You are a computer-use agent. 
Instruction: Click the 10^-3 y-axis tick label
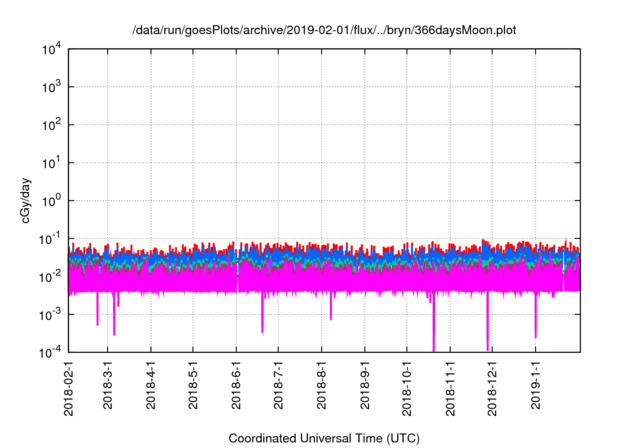point(48,314)
